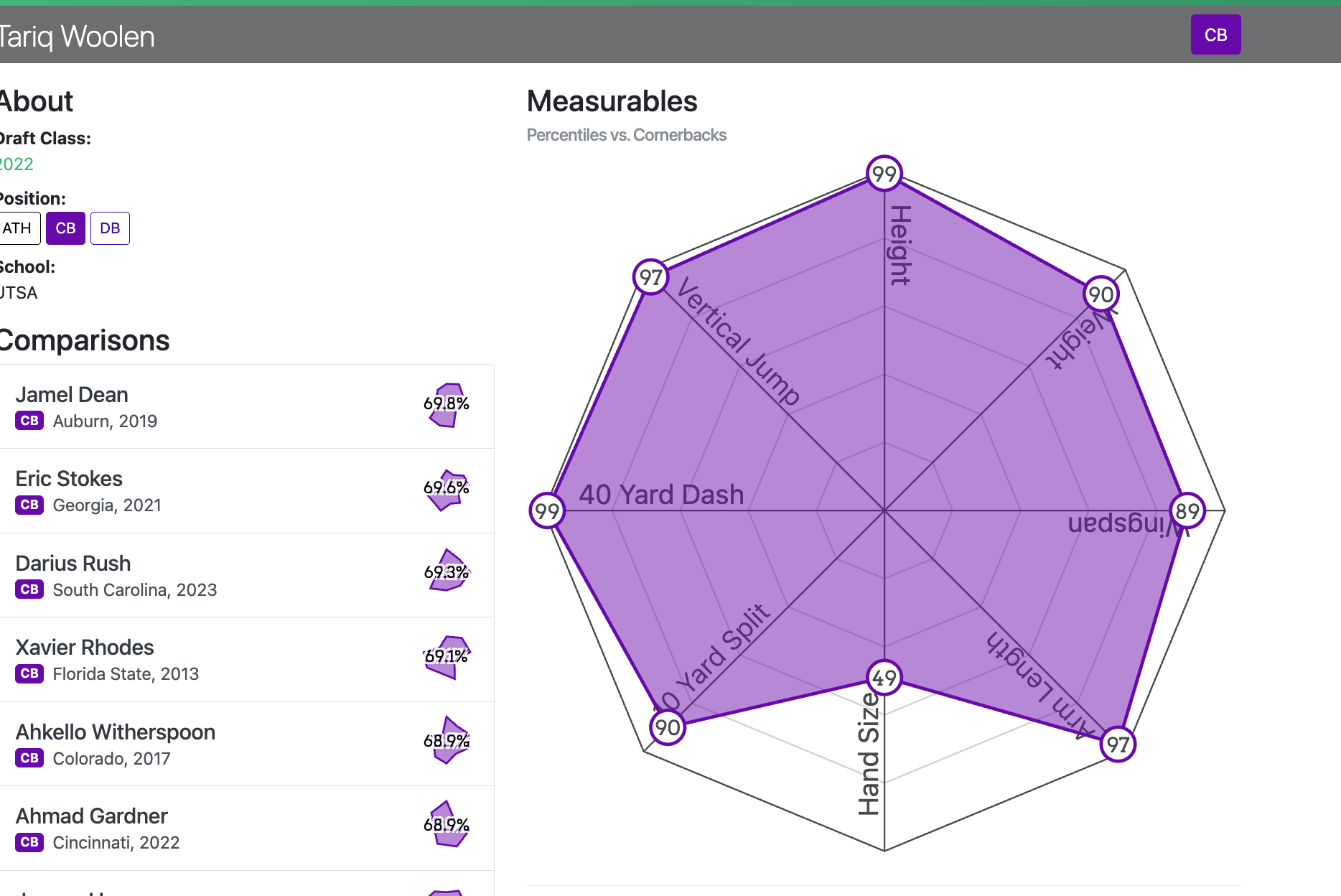Click the 40 Yard Dash 99 marker
The width and height of the screenshot is (1341, 896).
tap(548, 511)
